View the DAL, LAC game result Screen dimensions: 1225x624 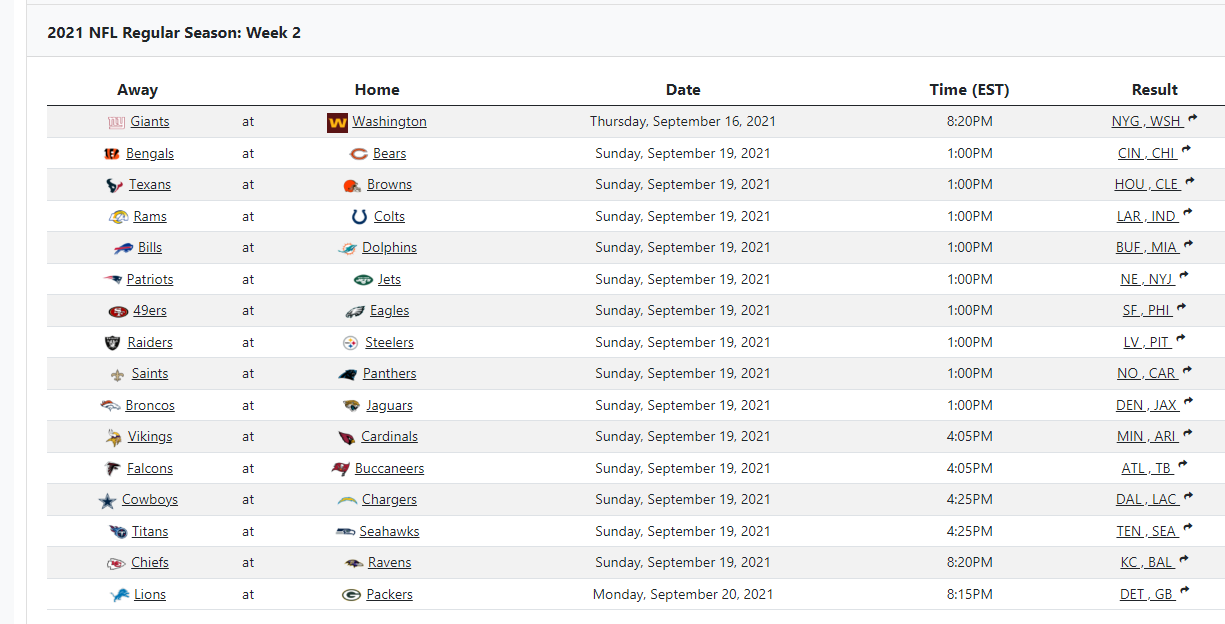(x=1146, y=500)
